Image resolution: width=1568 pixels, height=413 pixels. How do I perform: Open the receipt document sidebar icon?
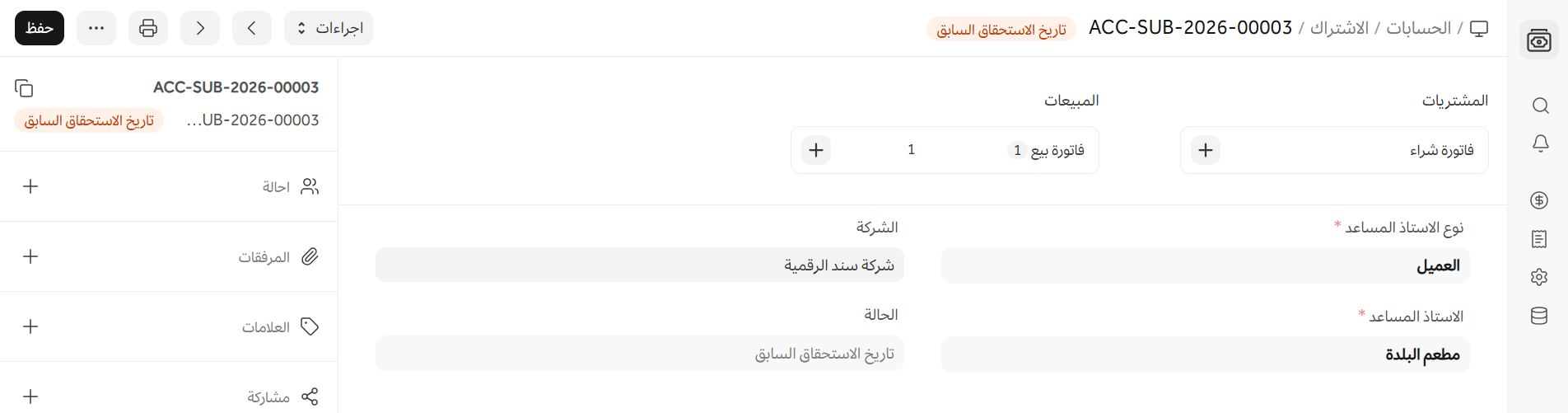[x=1539, y=239]
